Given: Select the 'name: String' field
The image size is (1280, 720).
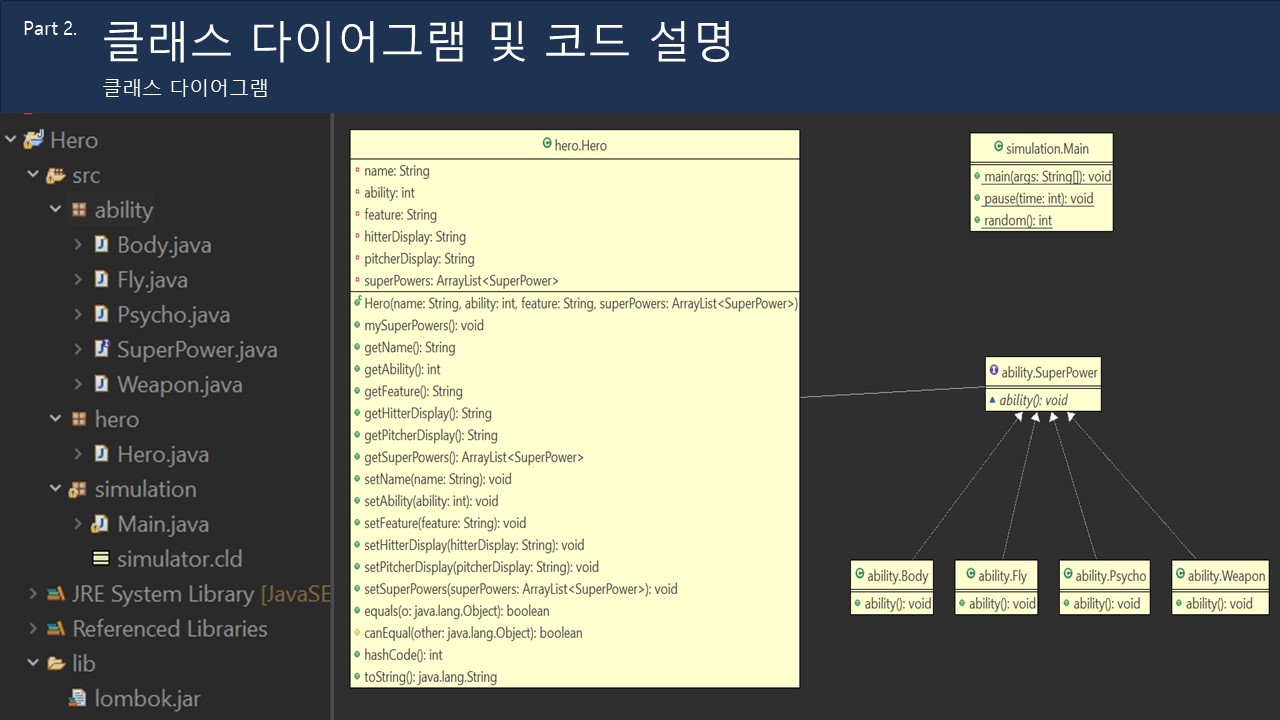Looking at the screenshot, I should [x=397, y=171].
